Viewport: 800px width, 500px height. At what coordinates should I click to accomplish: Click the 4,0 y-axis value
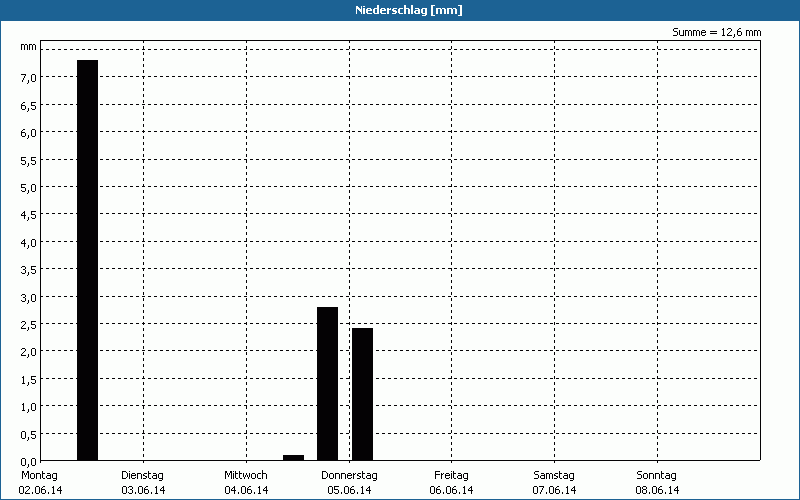pos(28,242)
